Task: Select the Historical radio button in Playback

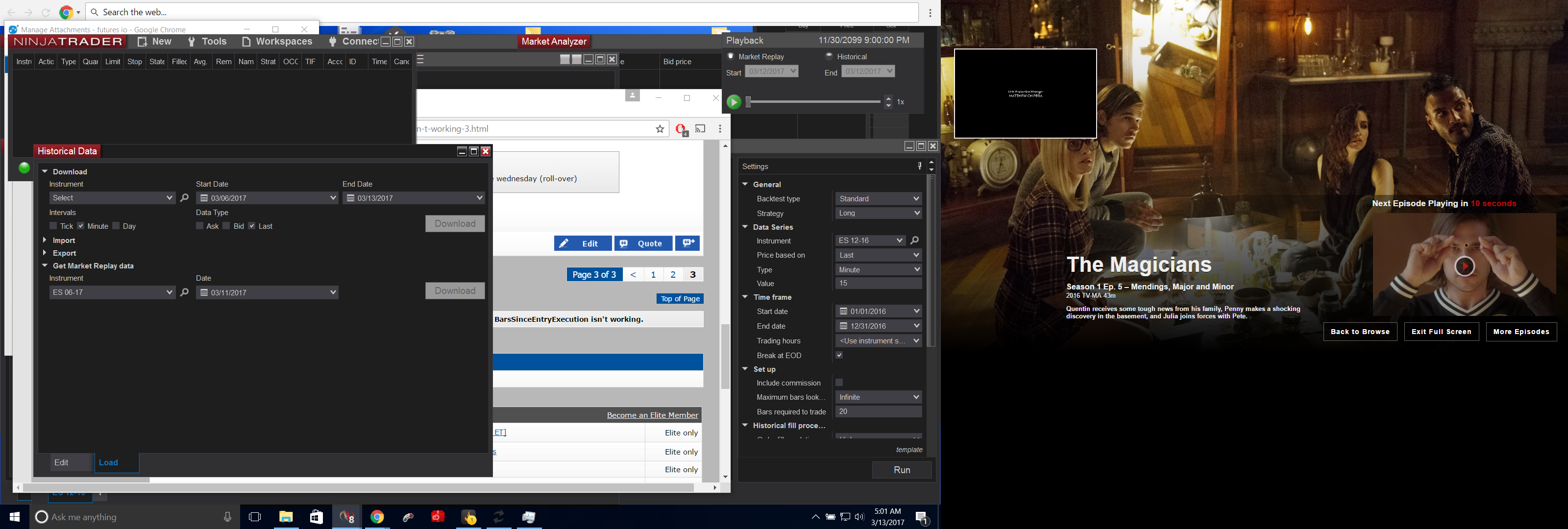Action: pyautogui.click(x=829, y=57)
